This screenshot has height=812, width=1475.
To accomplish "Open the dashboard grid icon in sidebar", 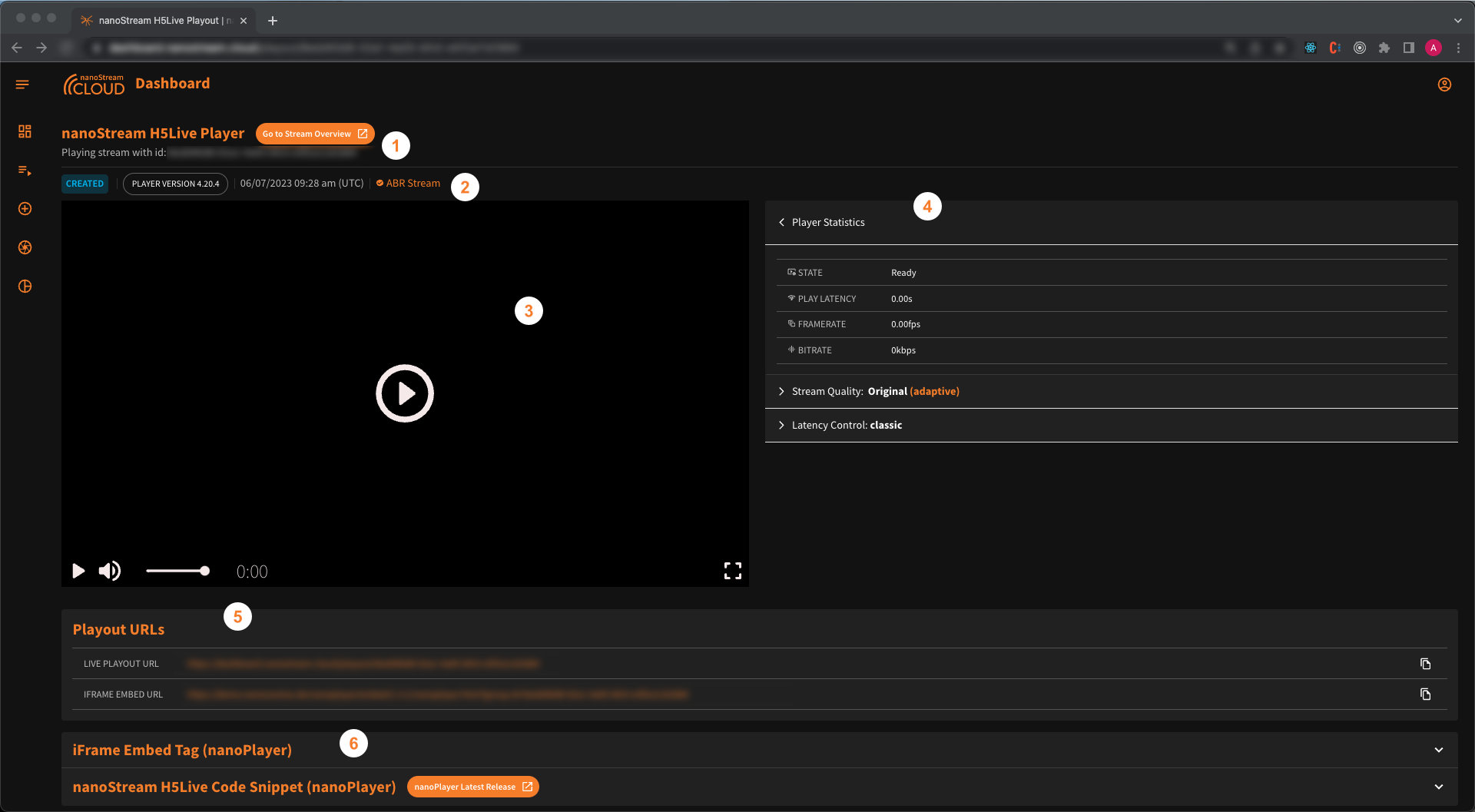I will pos(25,131).
